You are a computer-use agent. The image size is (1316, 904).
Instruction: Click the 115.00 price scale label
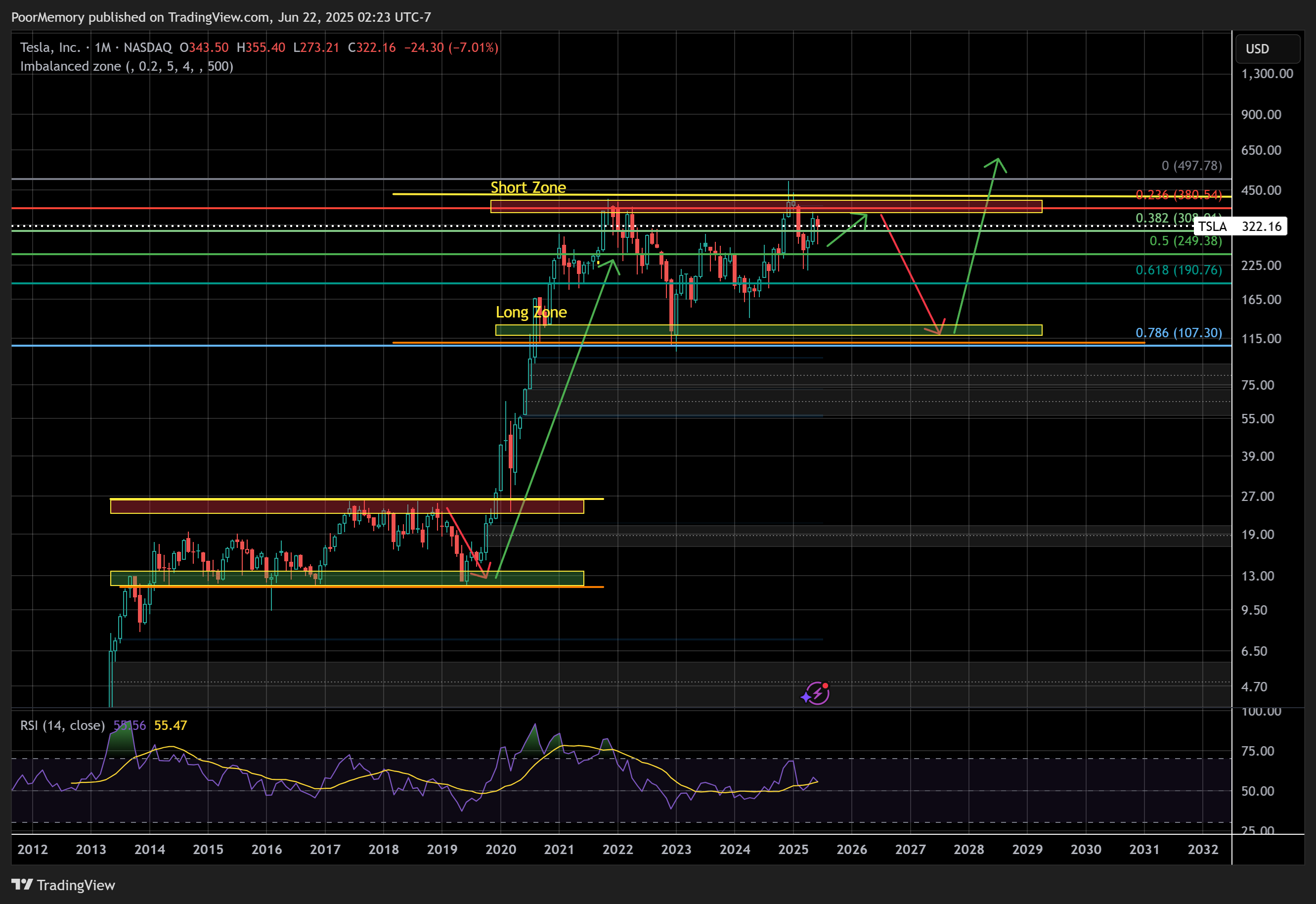[x=1261, y=339]
